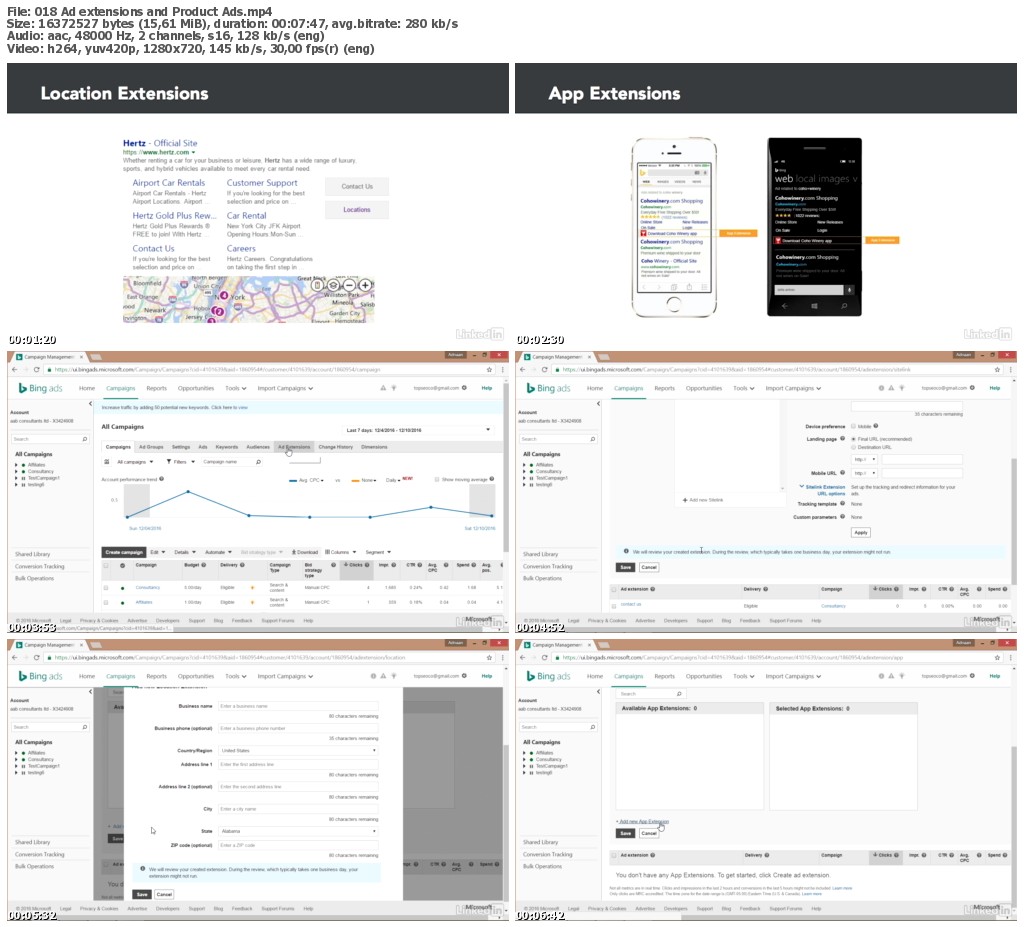Viewport: 1024px width, 927px height.
Task: Click Mobile URL help icon in 00:04:52 frame
Action: click(842, 472)
